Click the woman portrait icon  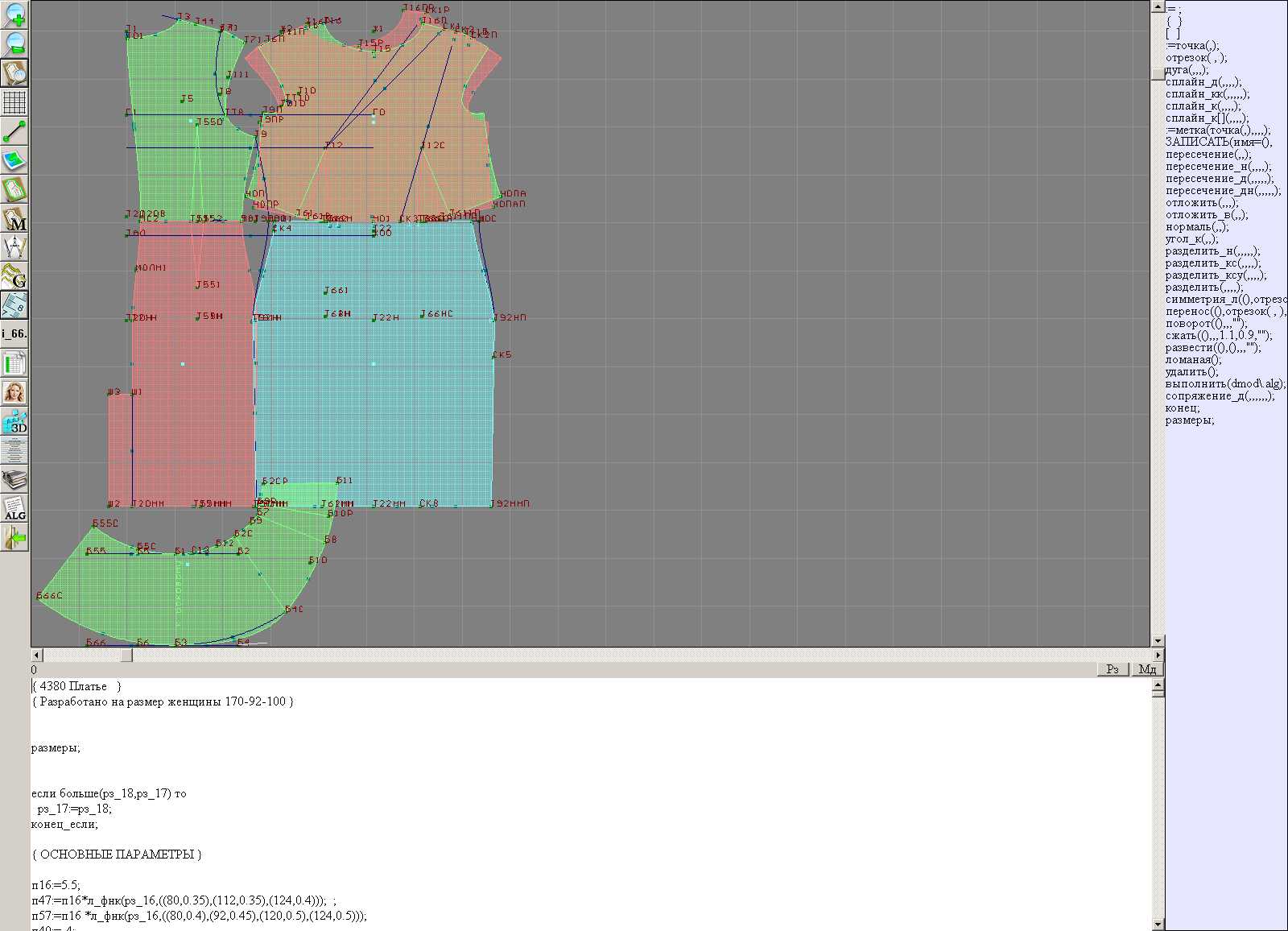(14, 393)
